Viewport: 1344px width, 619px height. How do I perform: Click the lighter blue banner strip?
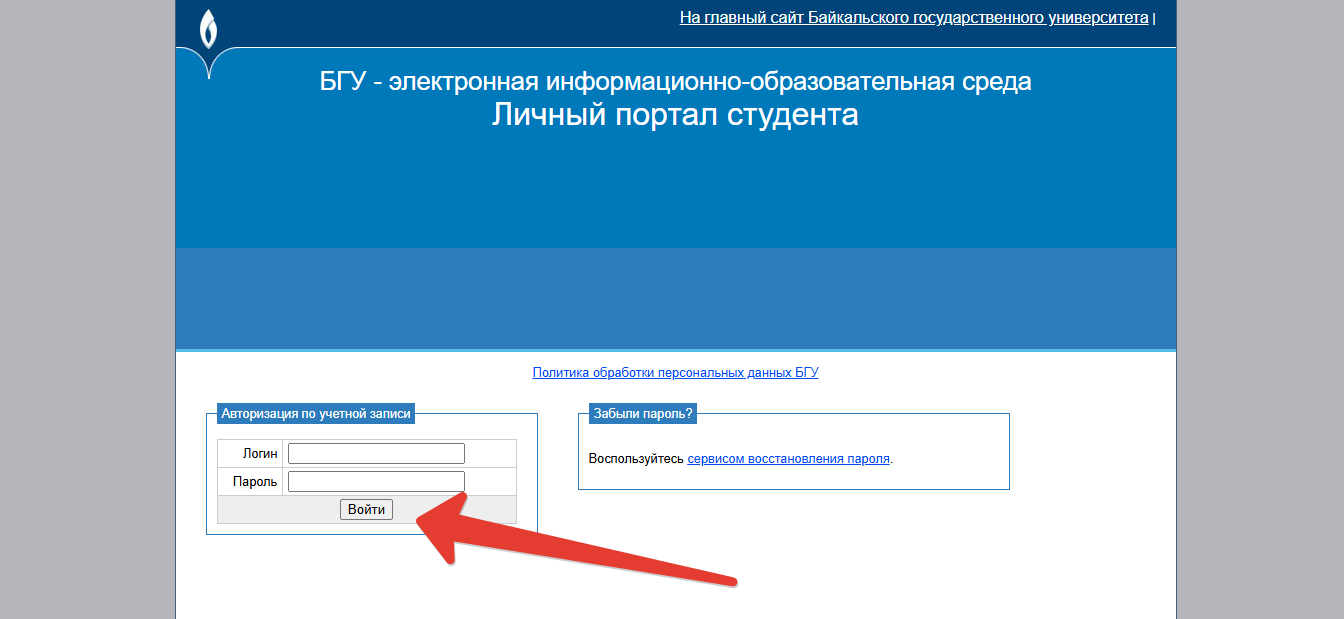675,298
